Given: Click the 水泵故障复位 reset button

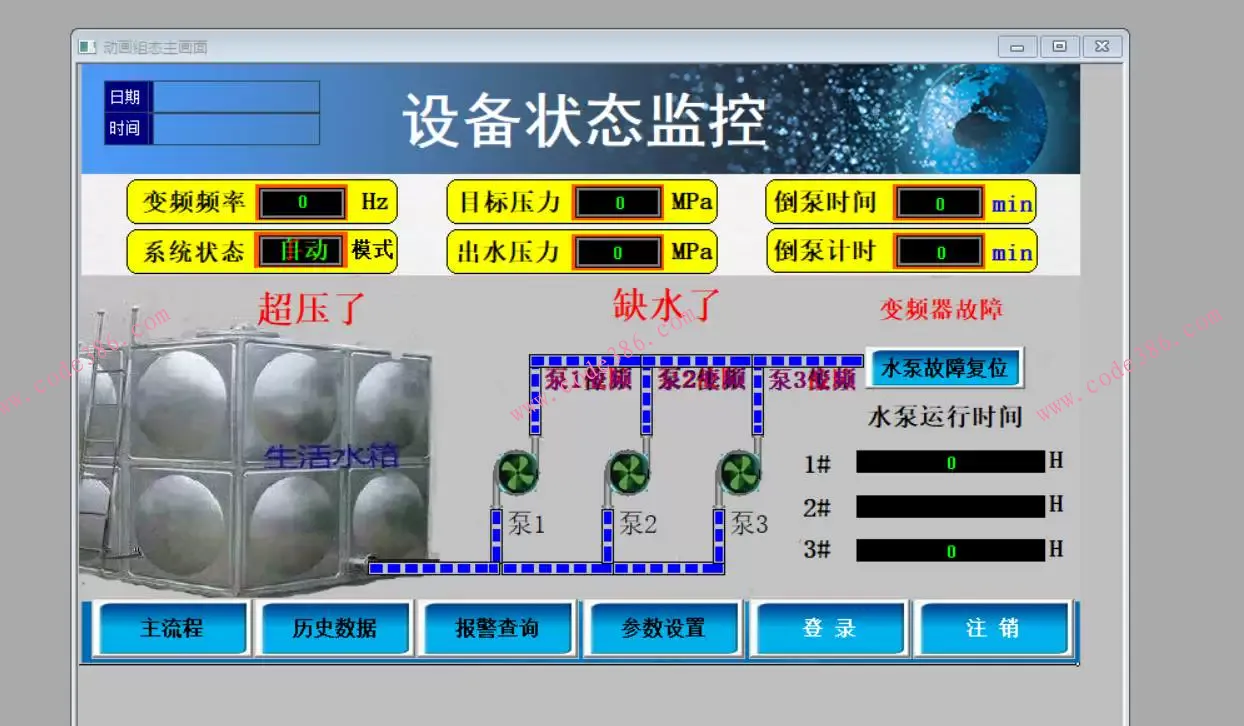Looking at the screenshot, I should pyautogui.click(x=944, y=368).
